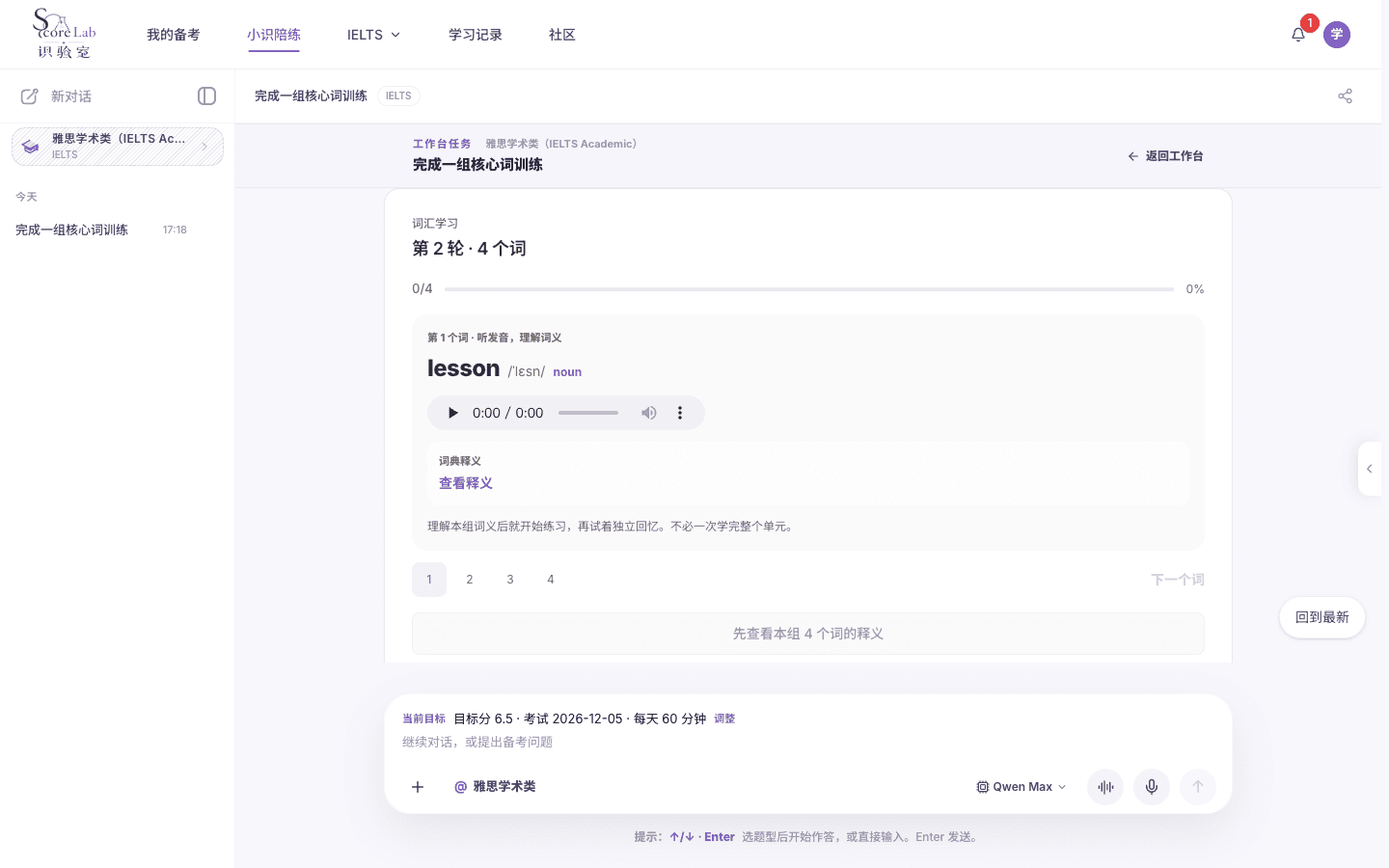The height and width of the screenshot is (868, 1389).
Task: Open 学习记录 tab
Action: (x=476, y=35)
